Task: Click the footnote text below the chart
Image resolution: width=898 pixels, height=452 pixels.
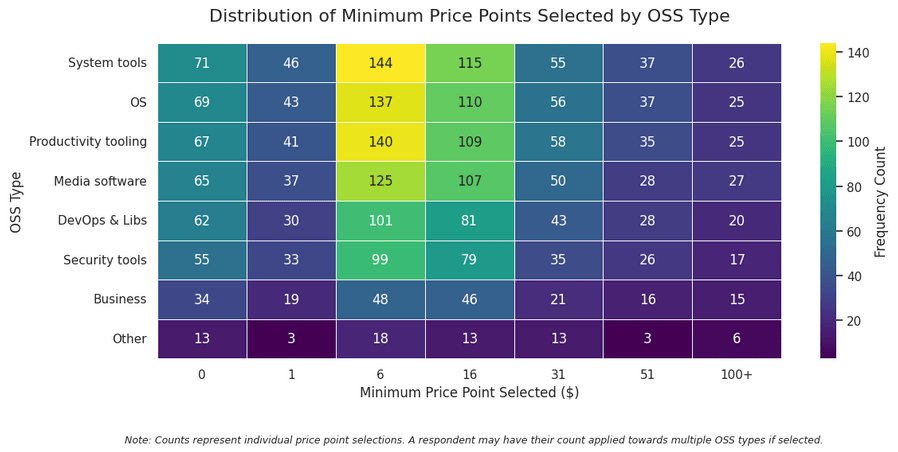Action: click(473, 440)
